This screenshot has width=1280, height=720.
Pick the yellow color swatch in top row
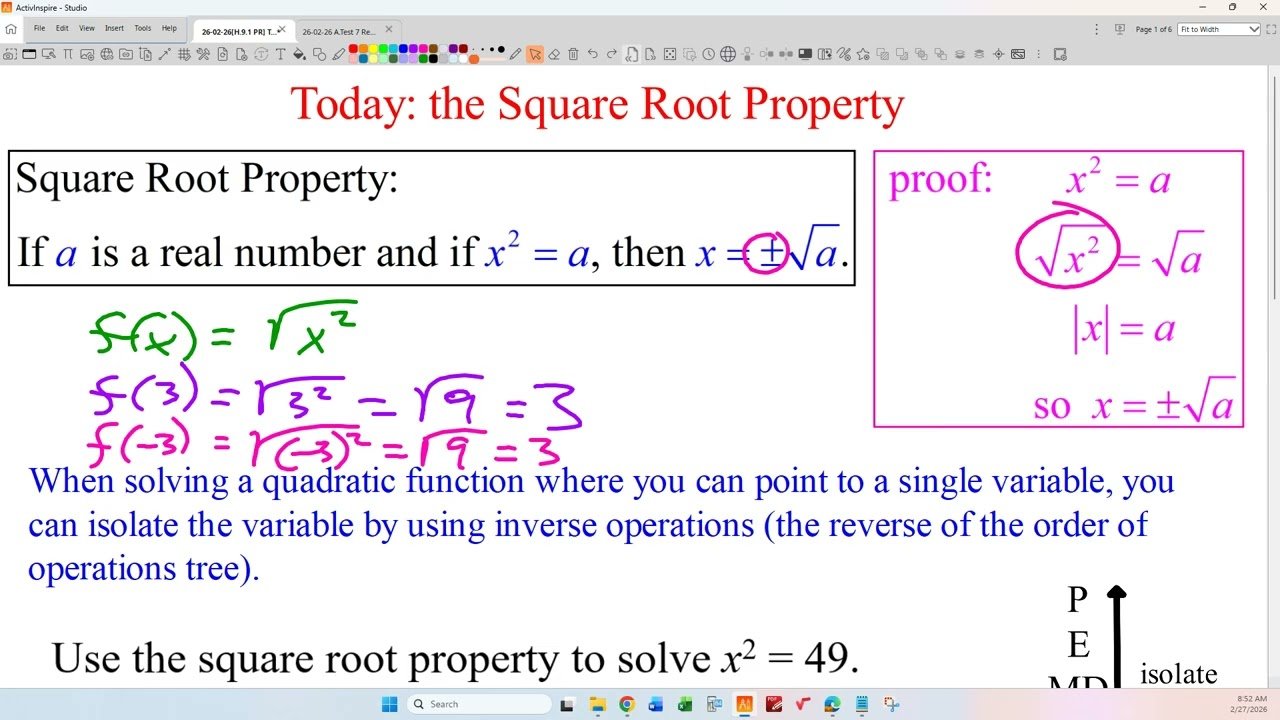(x=373, y=49)
